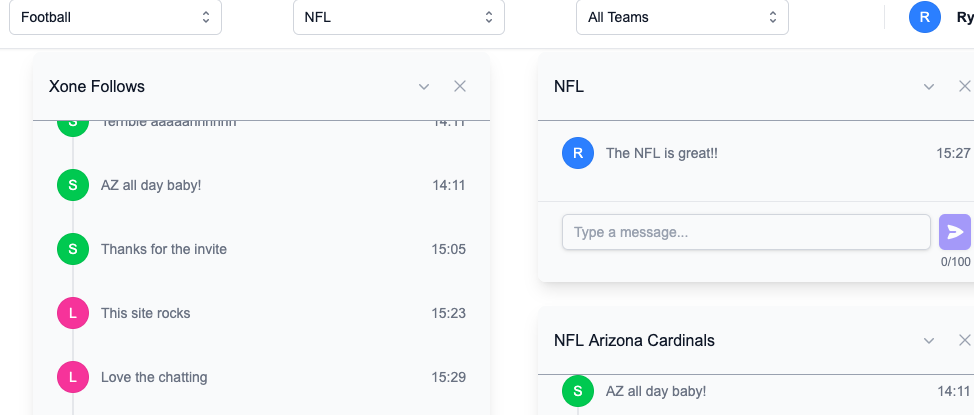Collapse the NFL chat panel
Image resolution: width=974 pixels, height=415 pixels.
coord(929,87)
